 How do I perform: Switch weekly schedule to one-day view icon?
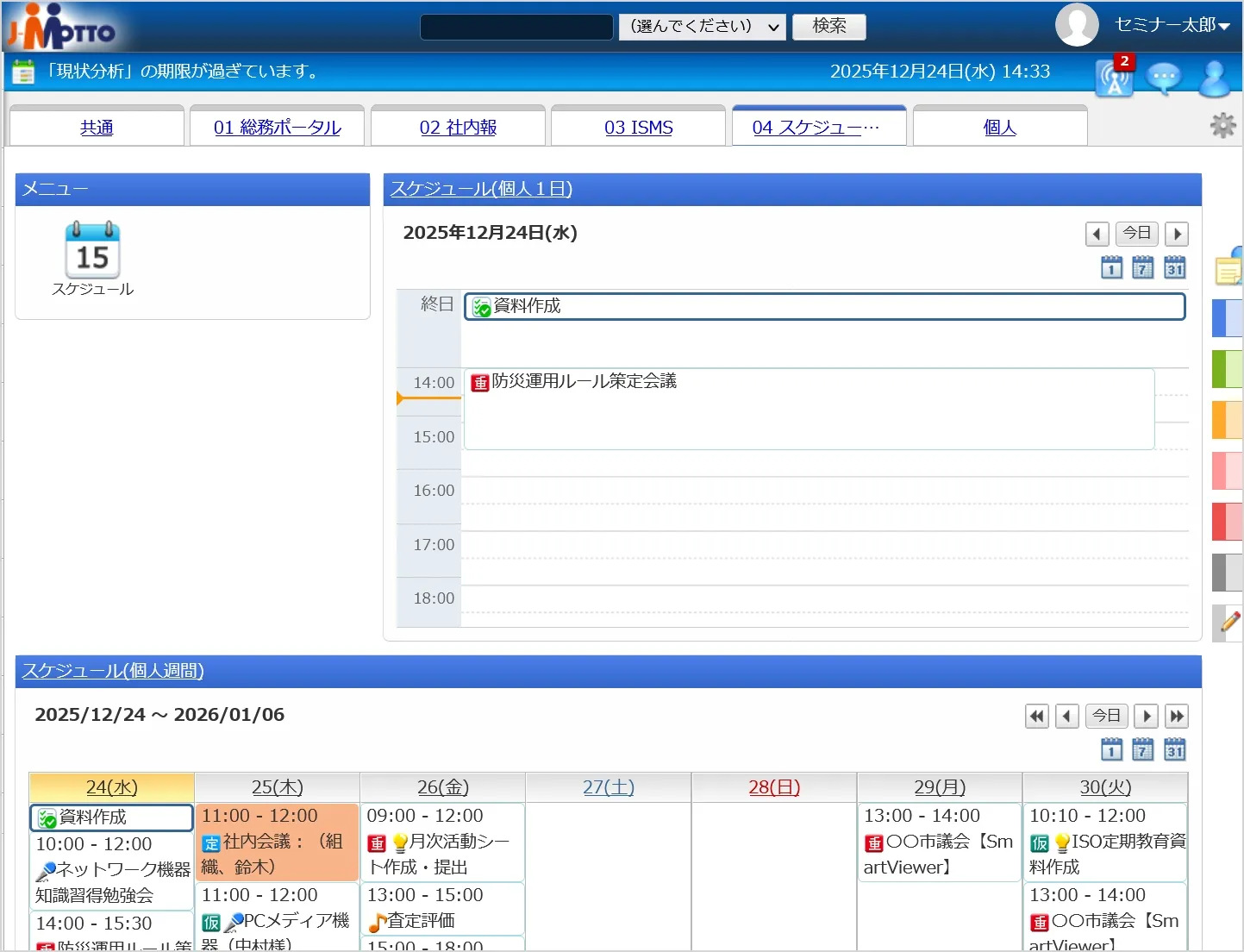[x=1111, y=750]
